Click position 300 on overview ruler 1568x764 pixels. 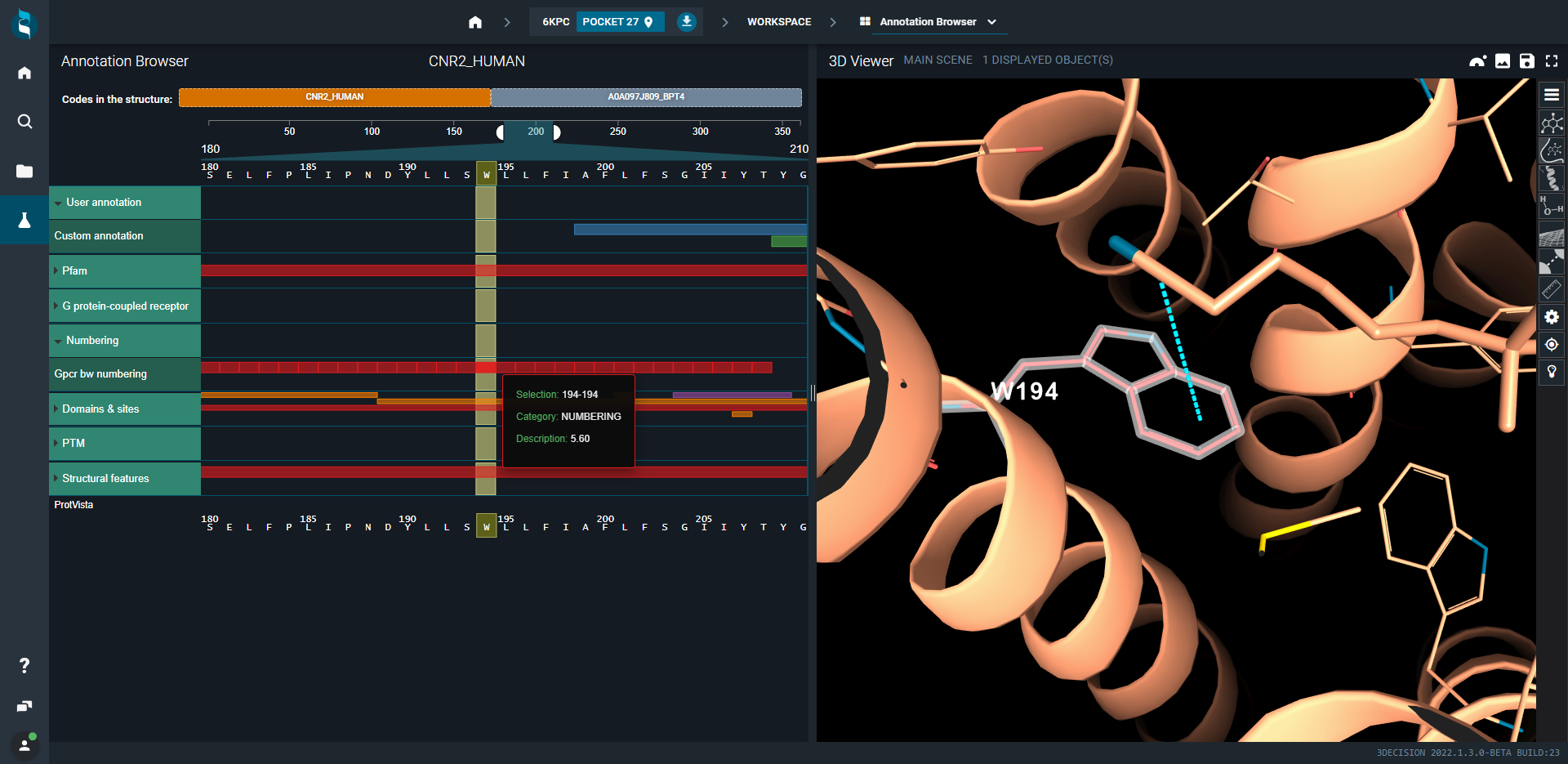[700, 131]
